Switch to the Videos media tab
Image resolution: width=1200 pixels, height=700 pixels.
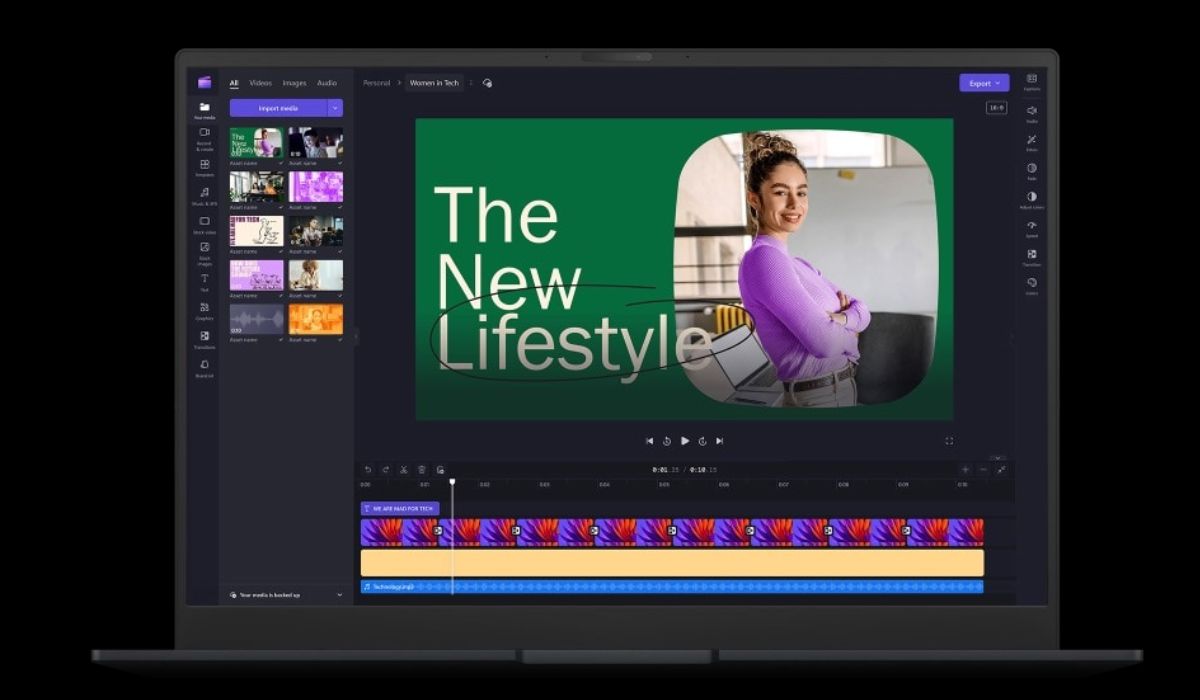260,83
